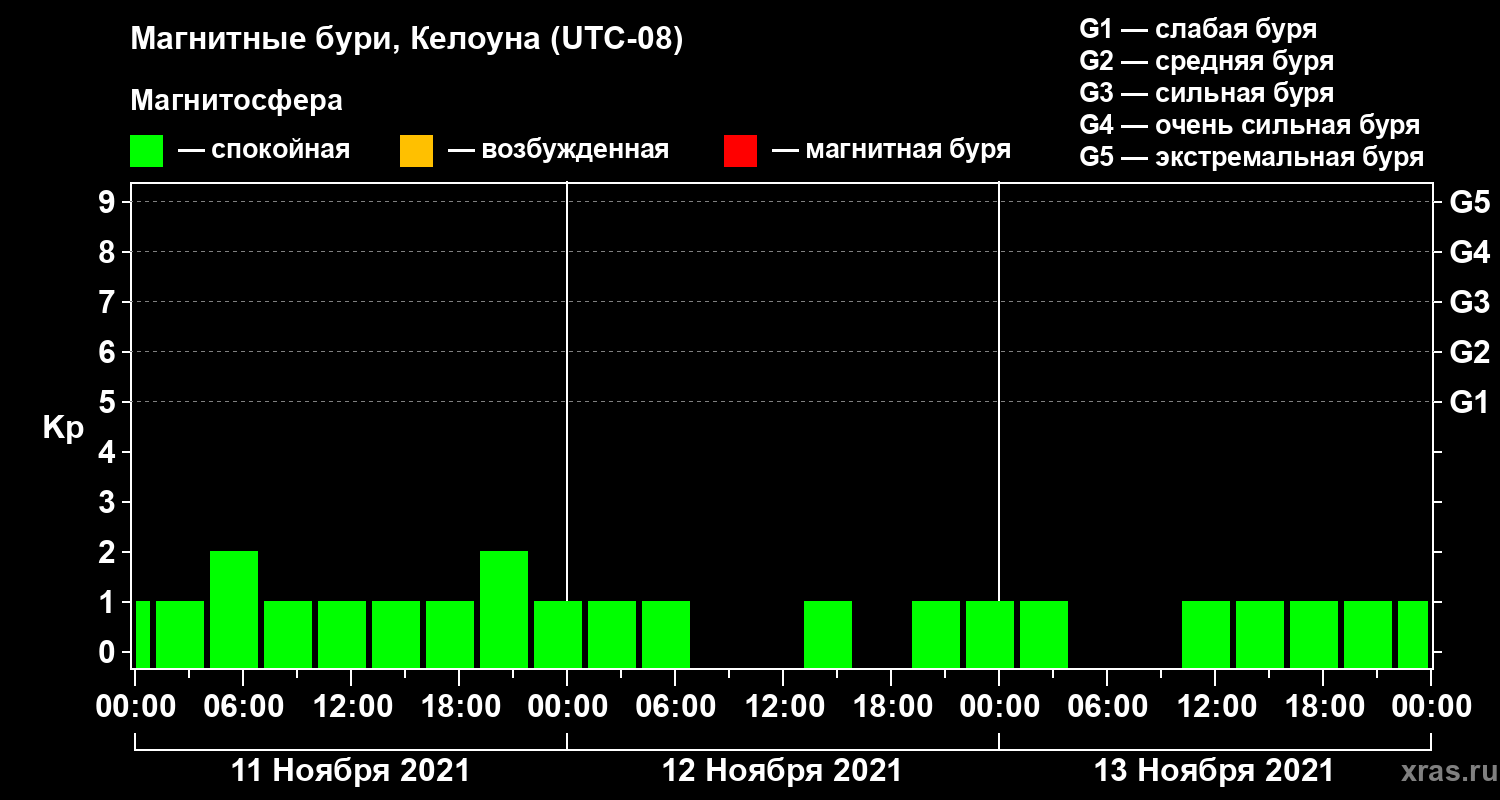Click the yellow 'возбужденная' legend swatch
The height and width of the screenshot is (800, 1500).
(416, 151)
